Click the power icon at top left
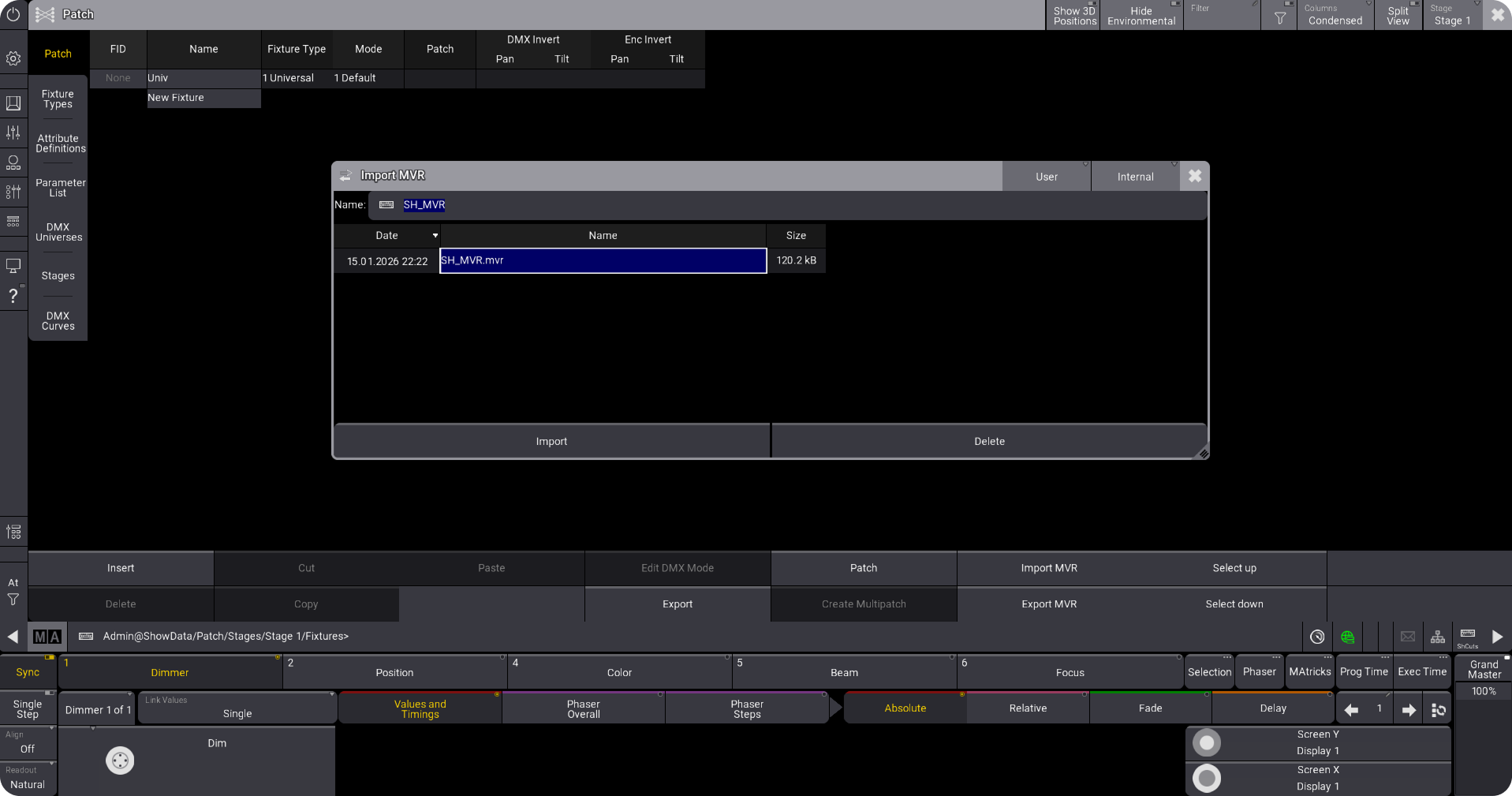 (13, 14)
